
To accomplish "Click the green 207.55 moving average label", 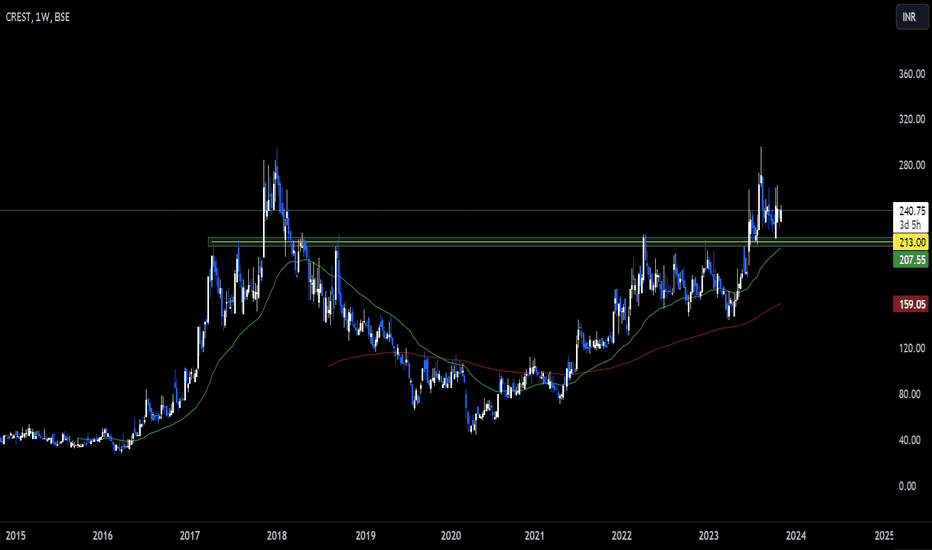I will coord(911,260).
